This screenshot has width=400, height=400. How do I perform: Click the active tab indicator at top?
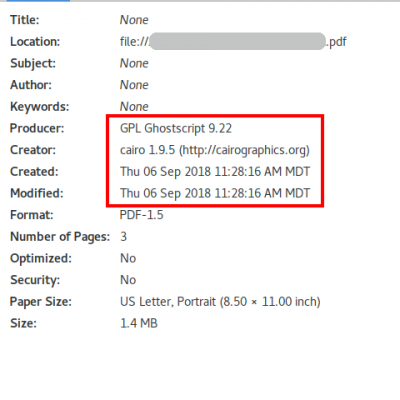click(38, 1)
